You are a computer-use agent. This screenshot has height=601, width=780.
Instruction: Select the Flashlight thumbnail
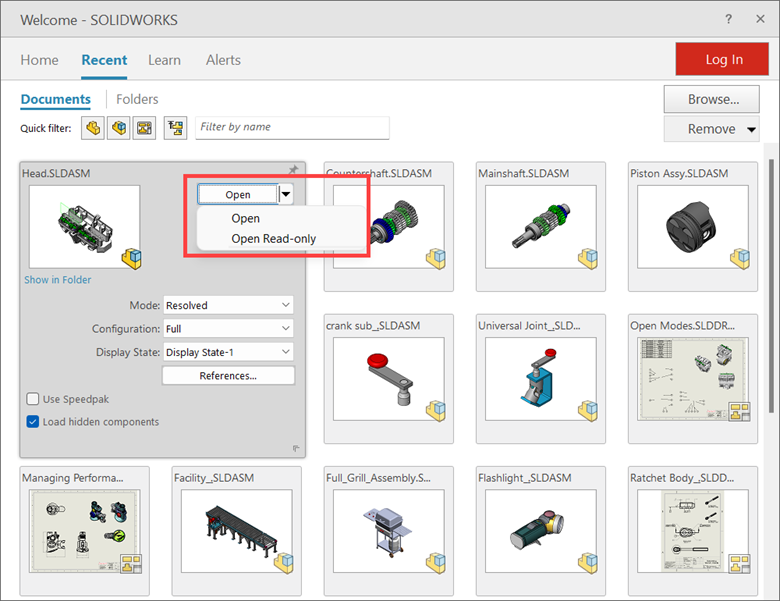tap(541, 531)
